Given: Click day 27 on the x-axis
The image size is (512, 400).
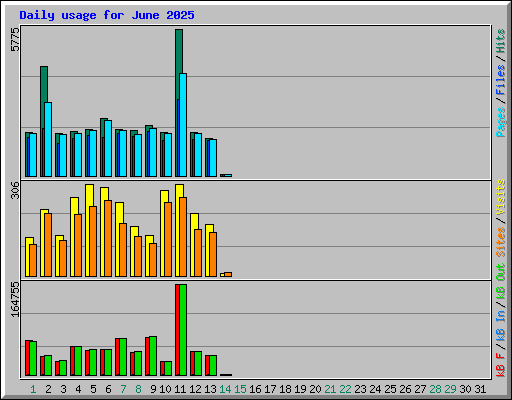Looking at the screenshot, I should coord(420,389).
